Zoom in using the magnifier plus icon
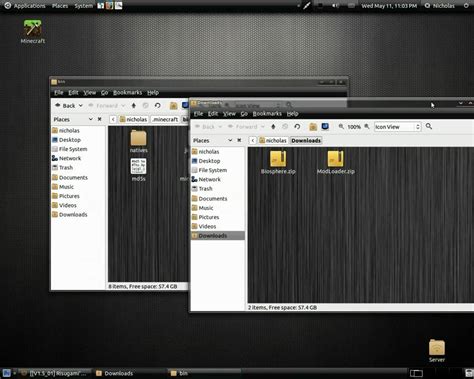Viewport: 474px width, 379px height. tap(367, 126)
